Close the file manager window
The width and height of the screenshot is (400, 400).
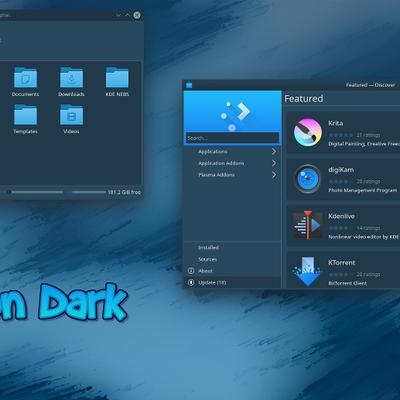point(137,15)
